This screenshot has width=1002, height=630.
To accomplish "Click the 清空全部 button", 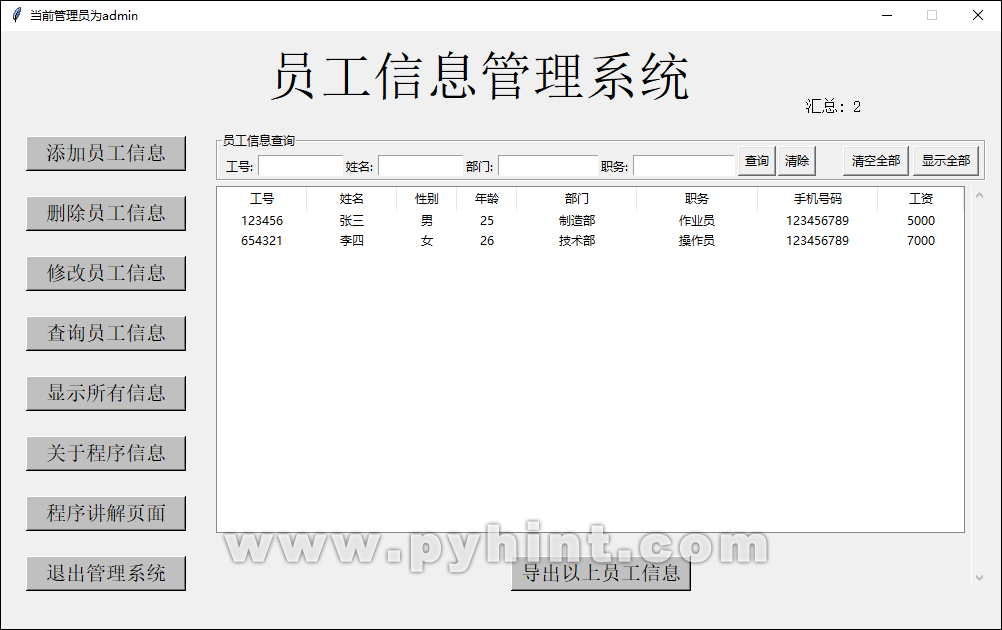I will [x=875, y=161].
